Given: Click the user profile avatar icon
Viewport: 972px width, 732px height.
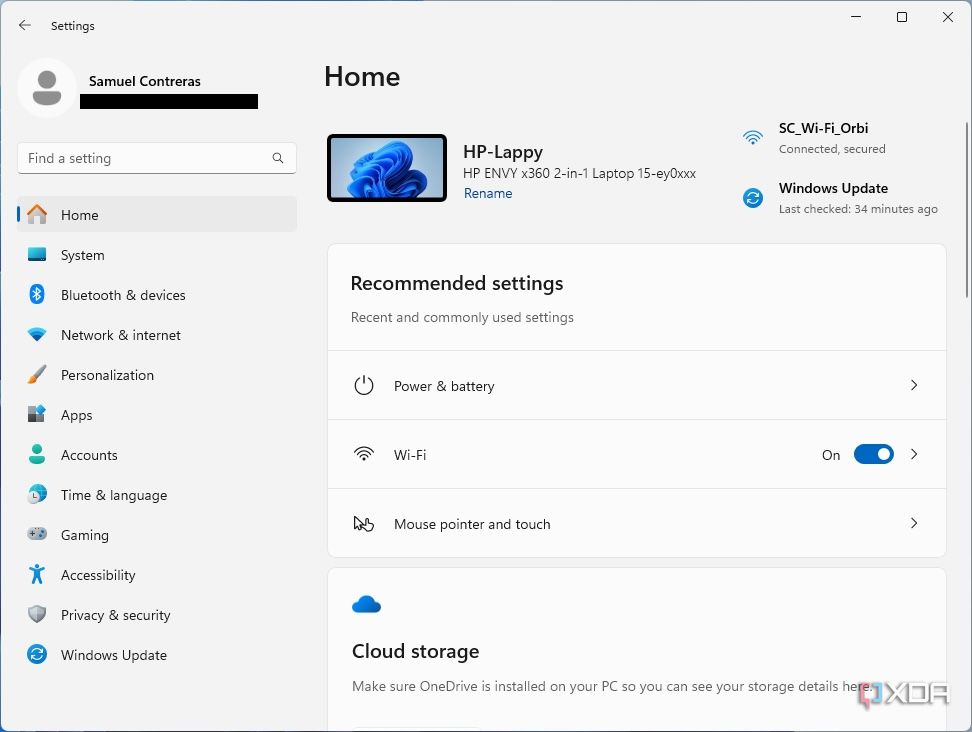Looking at the screenshot, I should pos(46,88).
